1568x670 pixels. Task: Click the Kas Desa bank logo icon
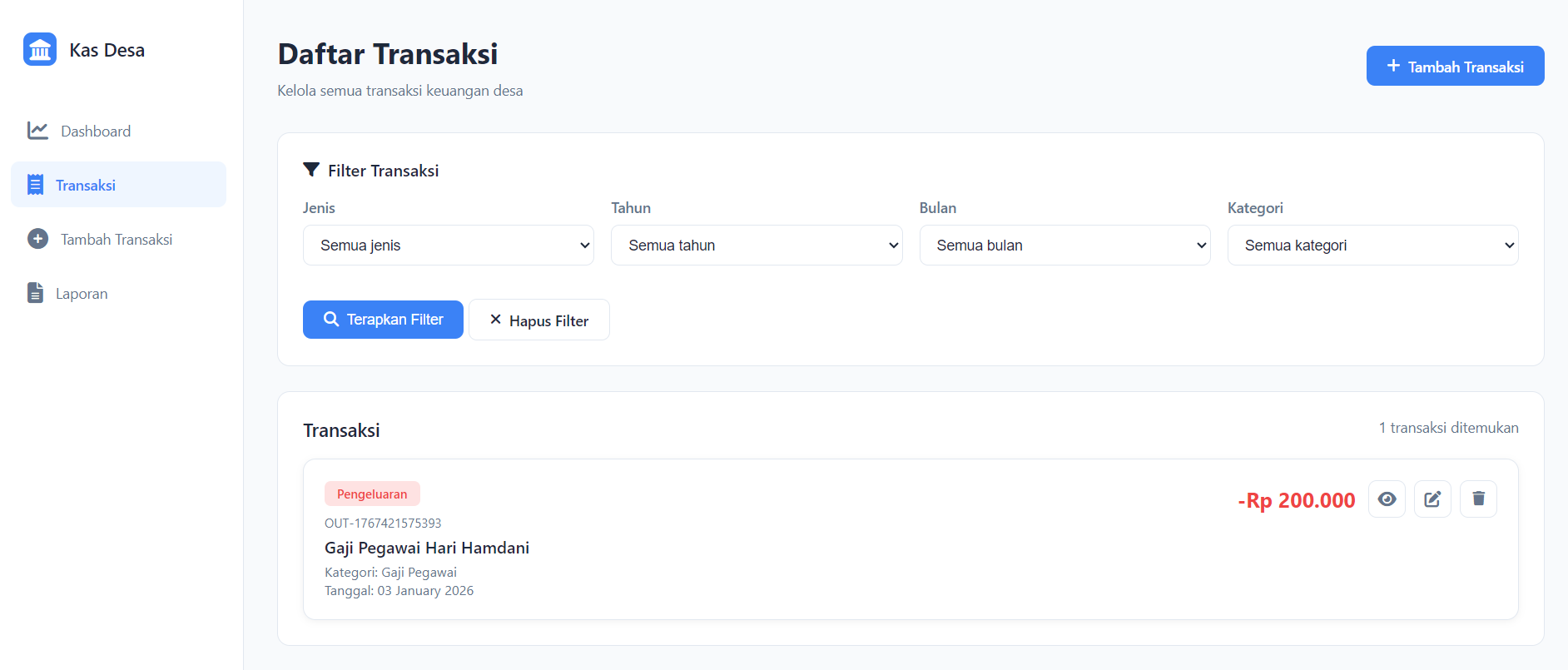coord(40,50)
